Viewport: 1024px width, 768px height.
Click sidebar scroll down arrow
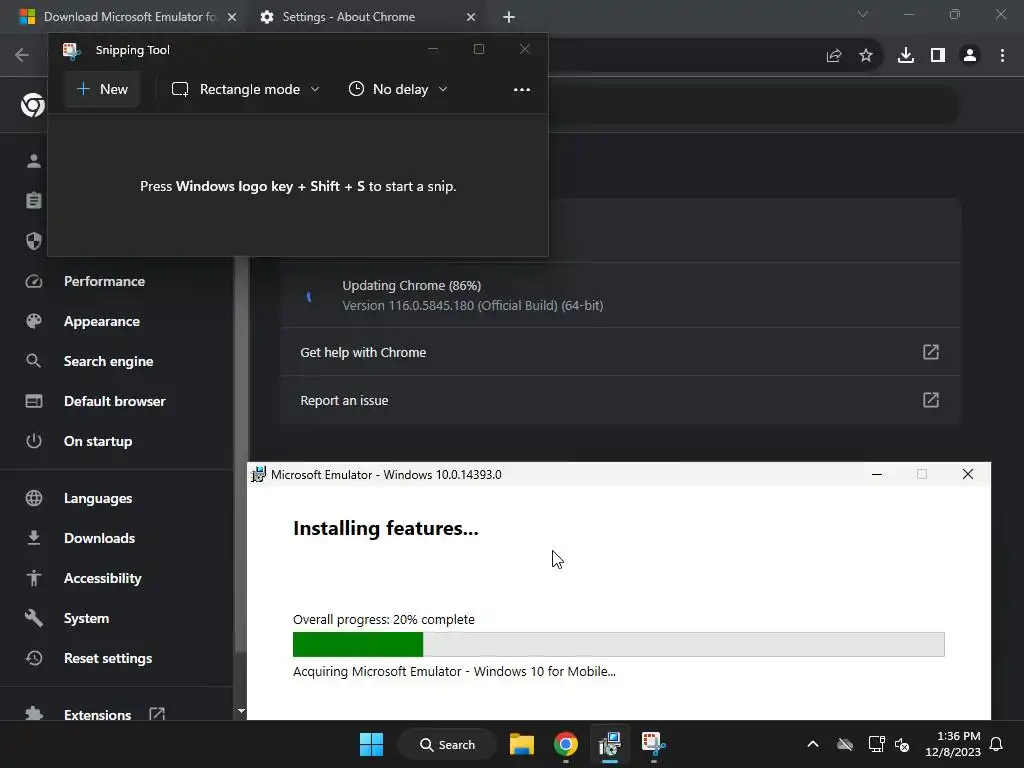coord(241,711)
